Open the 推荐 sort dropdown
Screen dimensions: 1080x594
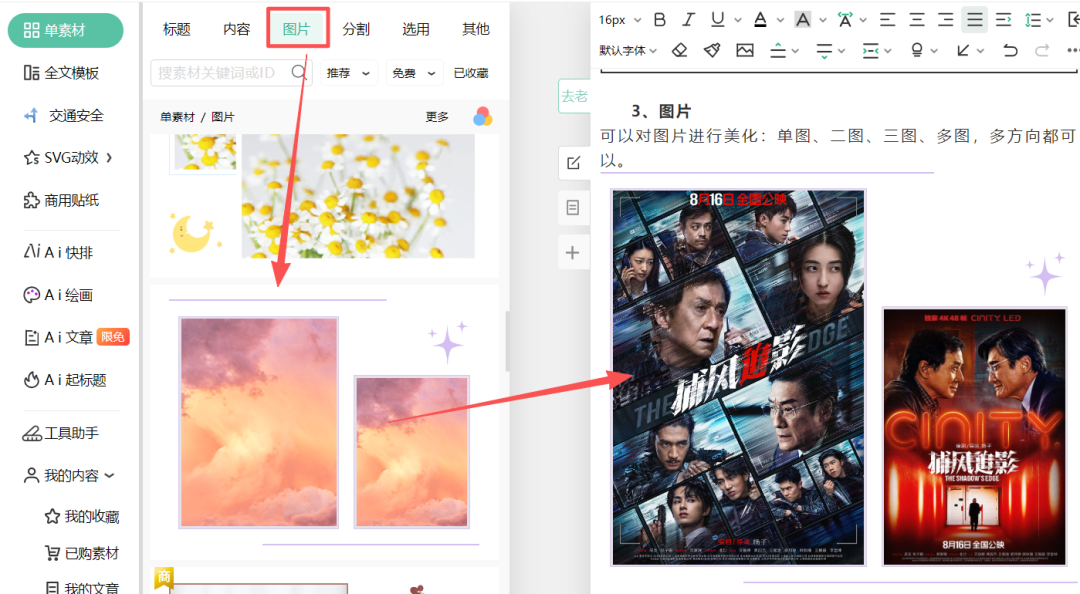(348, 73)
